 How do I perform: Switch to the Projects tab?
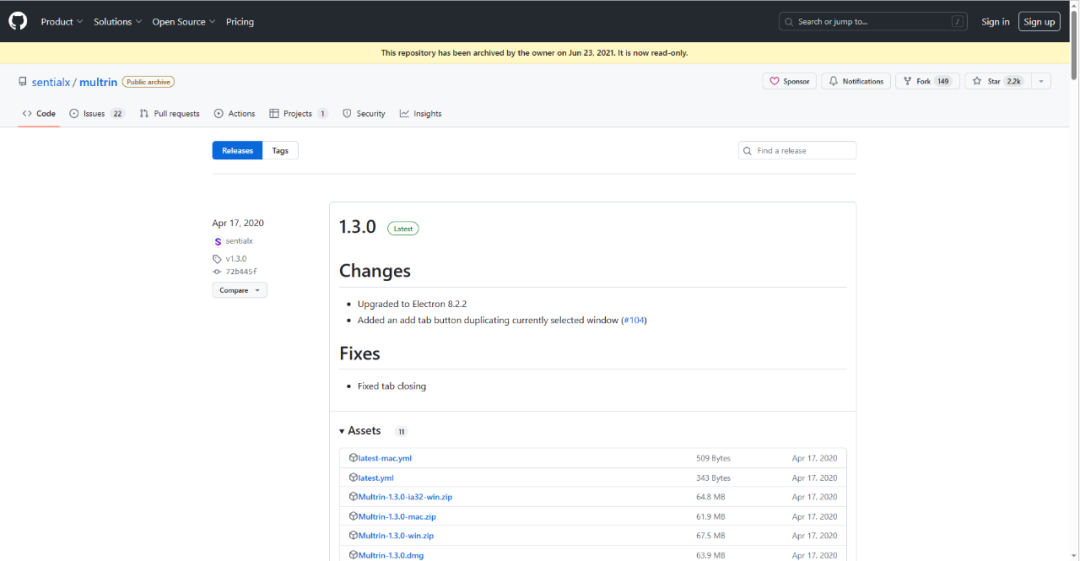pos(298,114)
